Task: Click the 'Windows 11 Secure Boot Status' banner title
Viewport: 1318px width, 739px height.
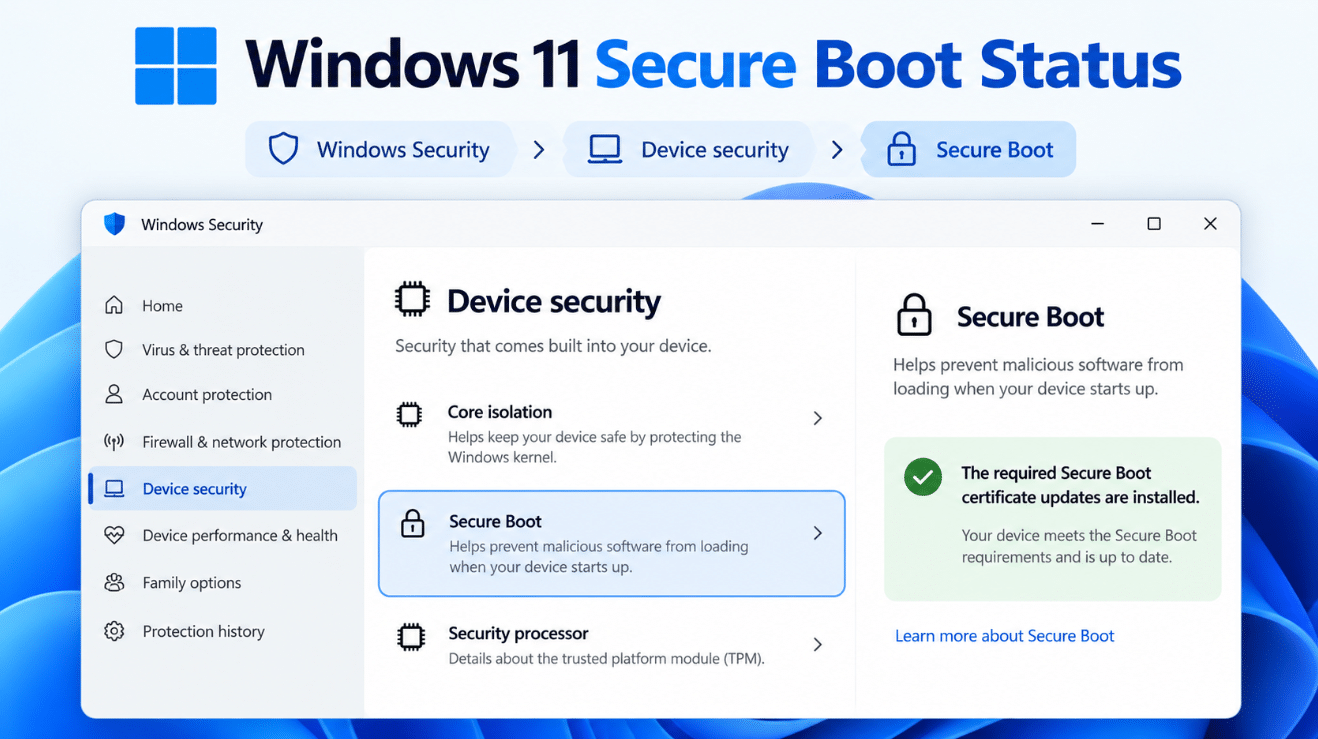Action: point(713,64)
